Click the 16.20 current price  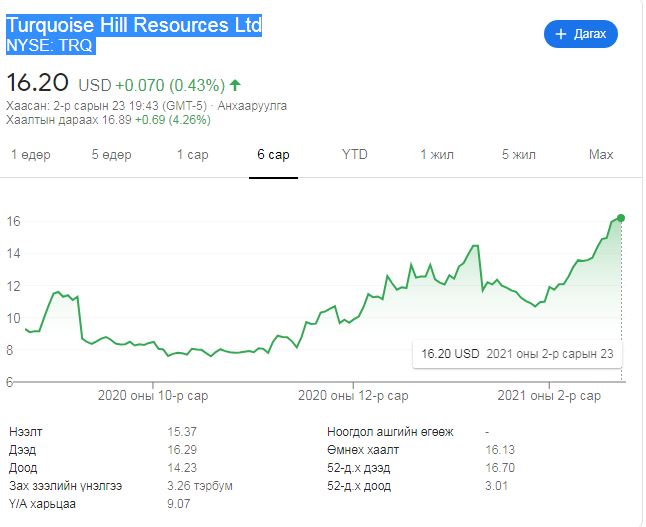coord(37,82)
